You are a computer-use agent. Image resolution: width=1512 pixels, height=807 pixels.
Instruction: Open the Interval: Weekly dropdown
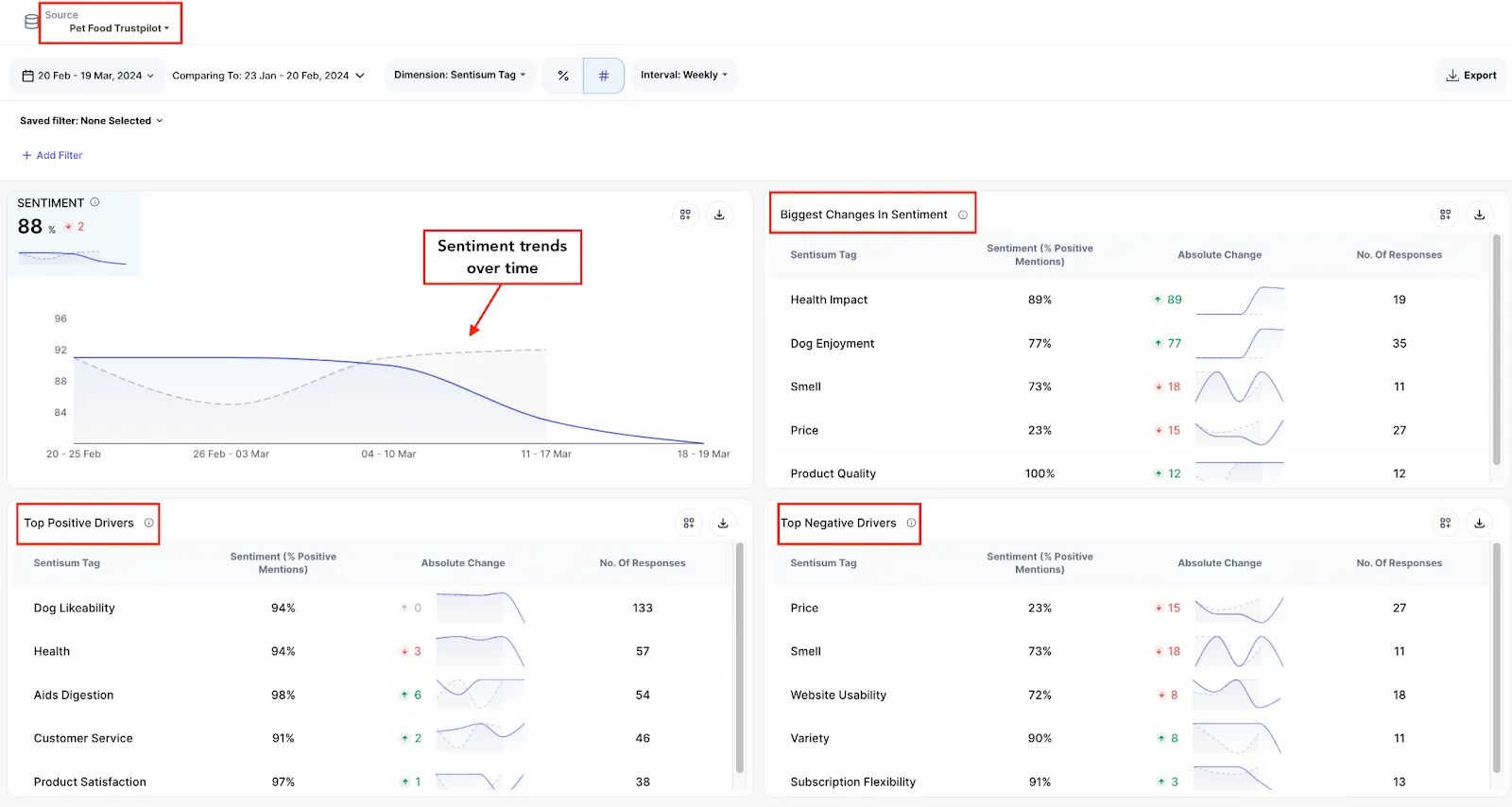pos(684,75)
